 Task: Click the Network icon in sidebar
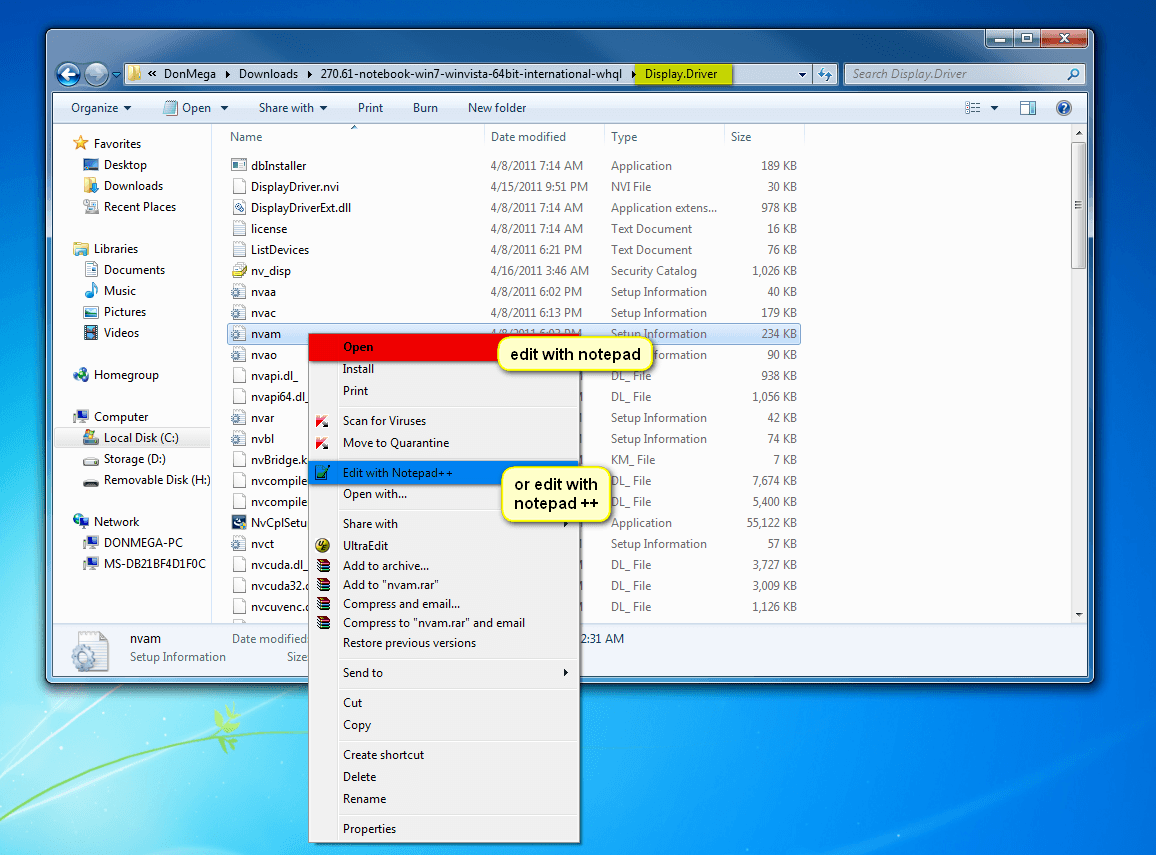point(80,521)
